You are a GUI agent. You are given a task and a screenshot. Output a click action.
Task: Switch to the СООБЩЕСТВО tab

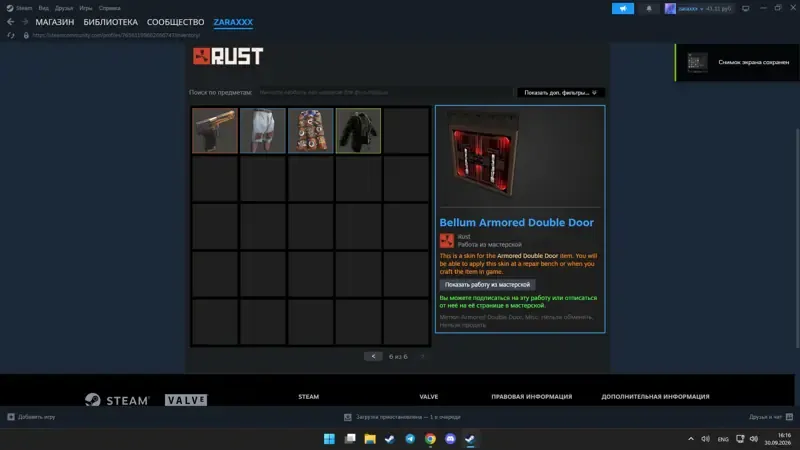(x=176, y=22)
